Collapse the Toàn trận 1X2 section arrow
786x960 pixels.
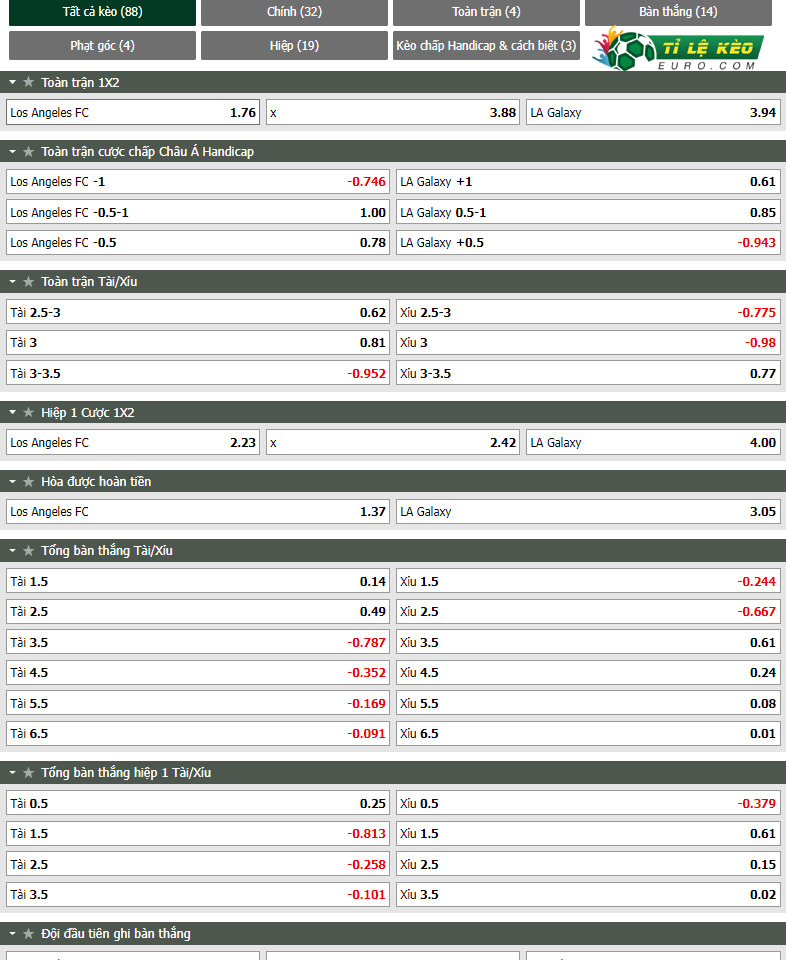tap(12, 82)
